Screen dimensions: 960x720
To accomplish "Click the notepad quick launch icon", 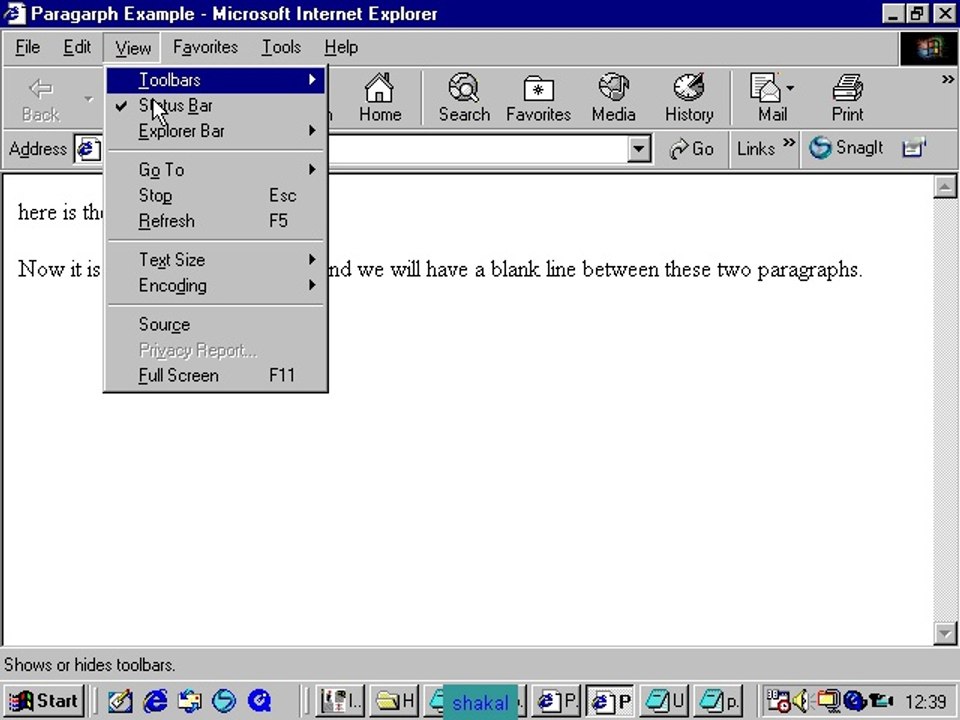I will coord(120,700).
